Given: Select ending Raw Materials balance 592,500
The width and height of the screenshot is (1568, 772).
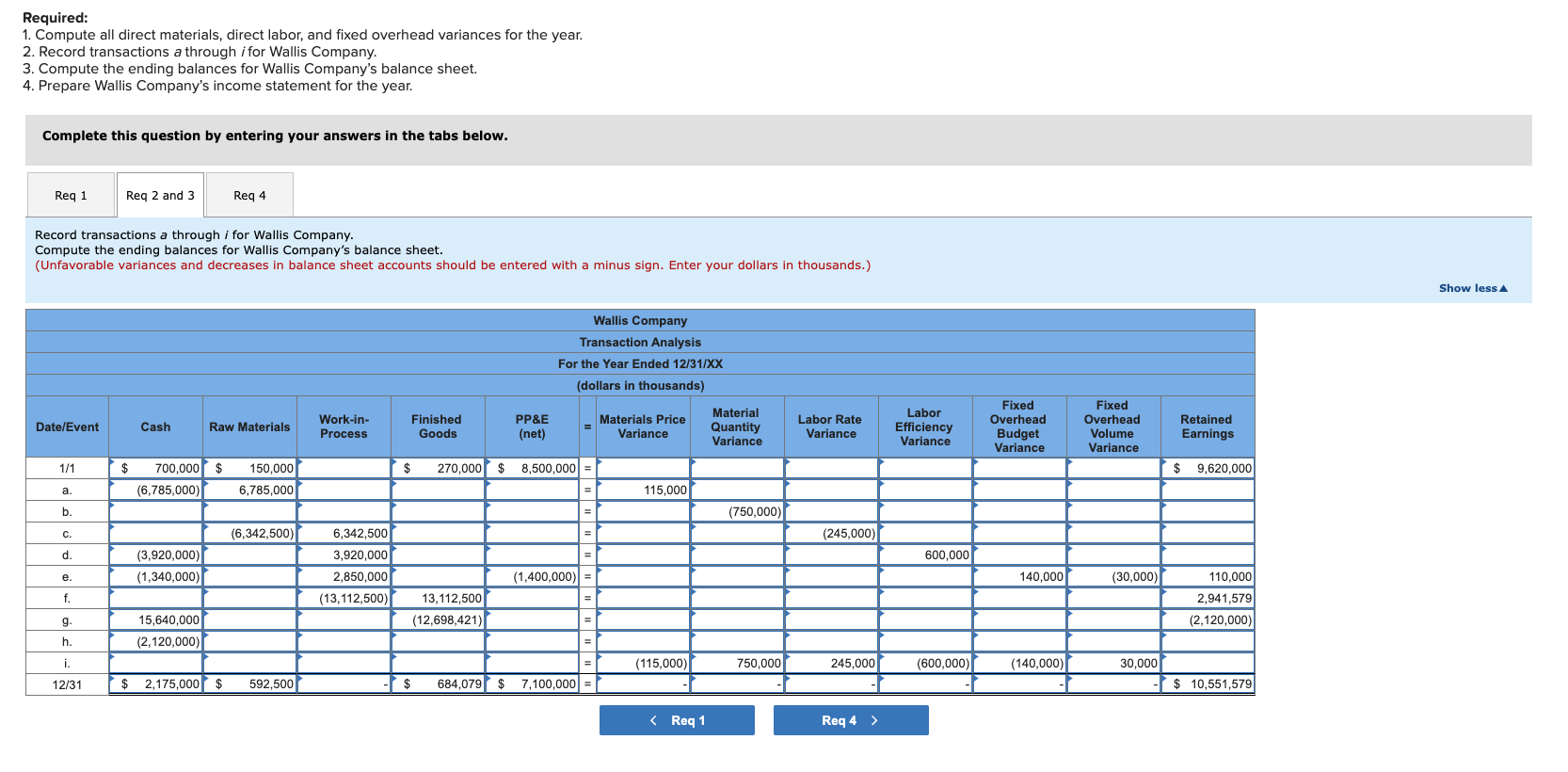Looking at the screenshot, I should click(250, 684).
